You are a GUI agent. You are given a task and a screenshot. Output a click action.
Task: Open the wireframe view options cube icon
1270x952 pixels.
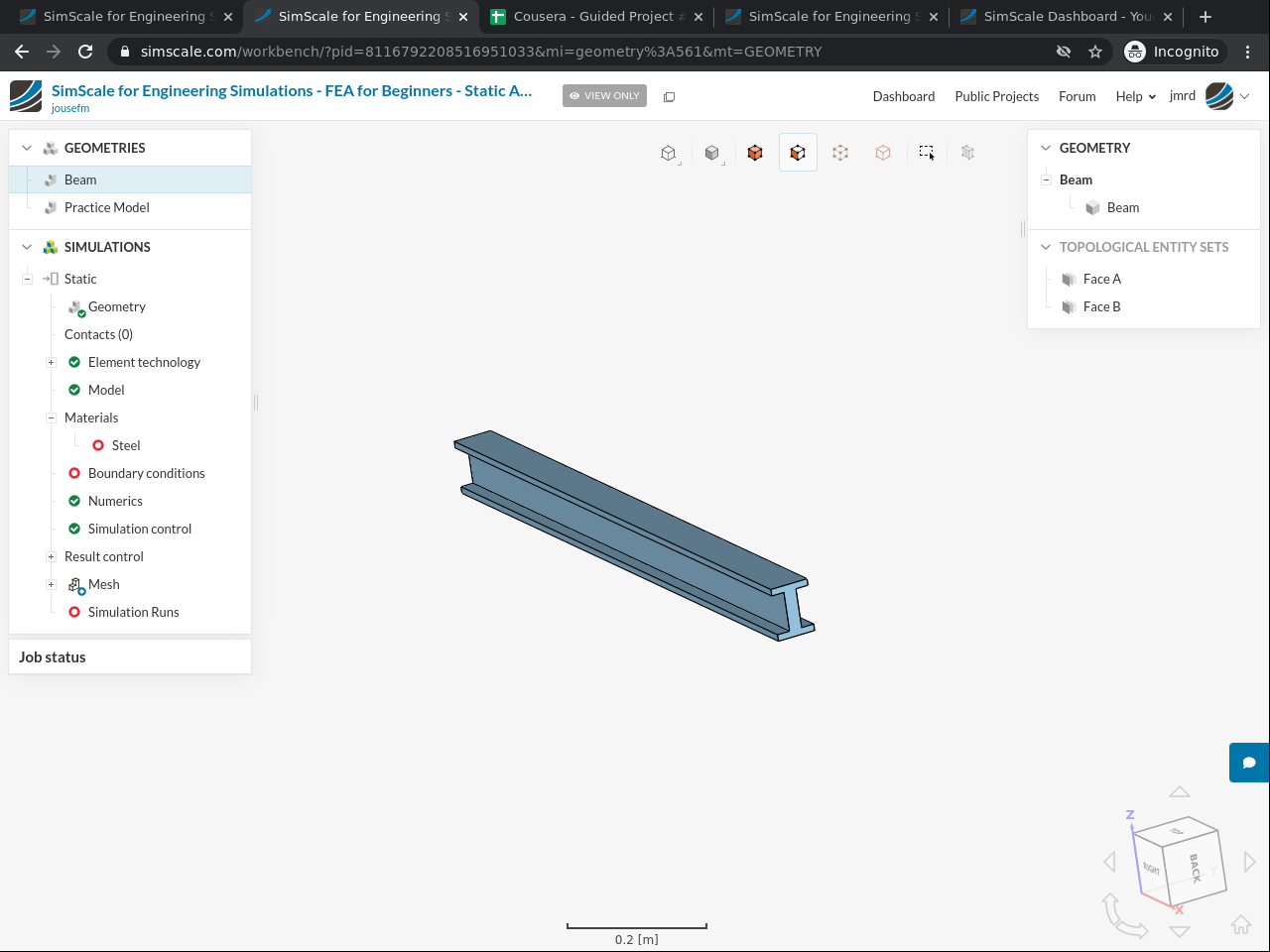coord(669,153)
